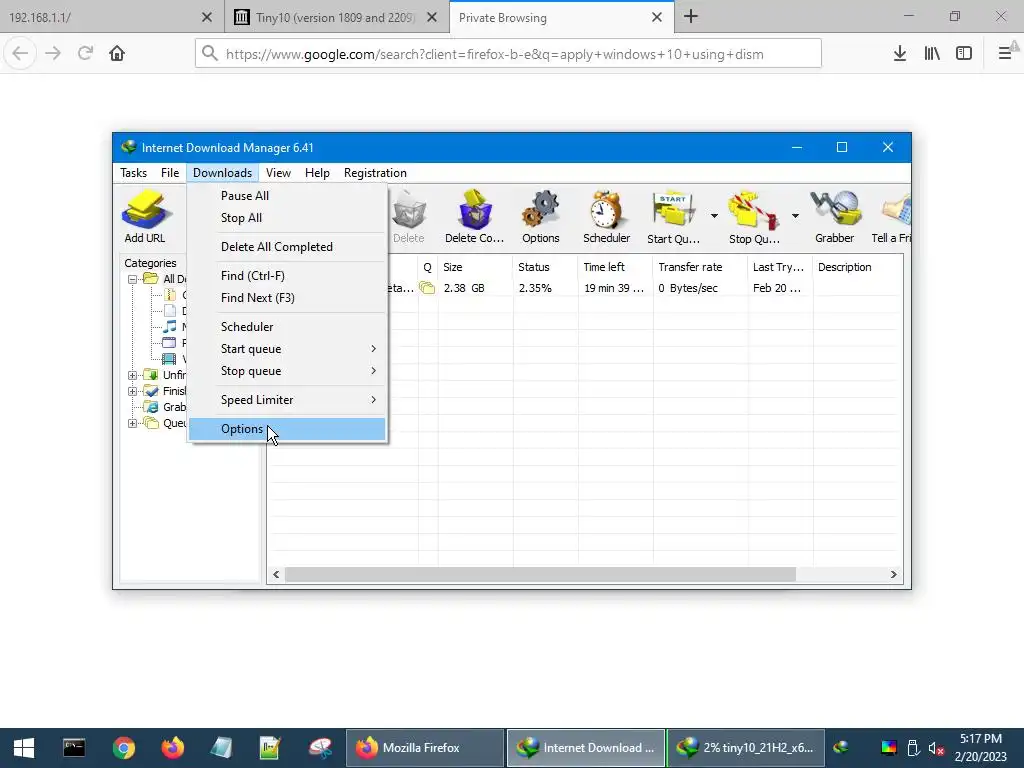Open the Windows Start button
Image resolution: width=1024 pixels, height=768 pixels.
click(x=24, y=748)
